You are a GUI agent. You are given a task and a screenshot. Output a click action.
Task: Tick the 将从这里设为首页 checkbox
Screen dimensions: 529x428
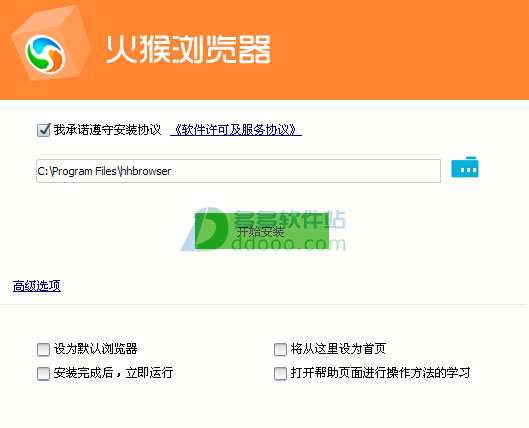pos(280,349)
